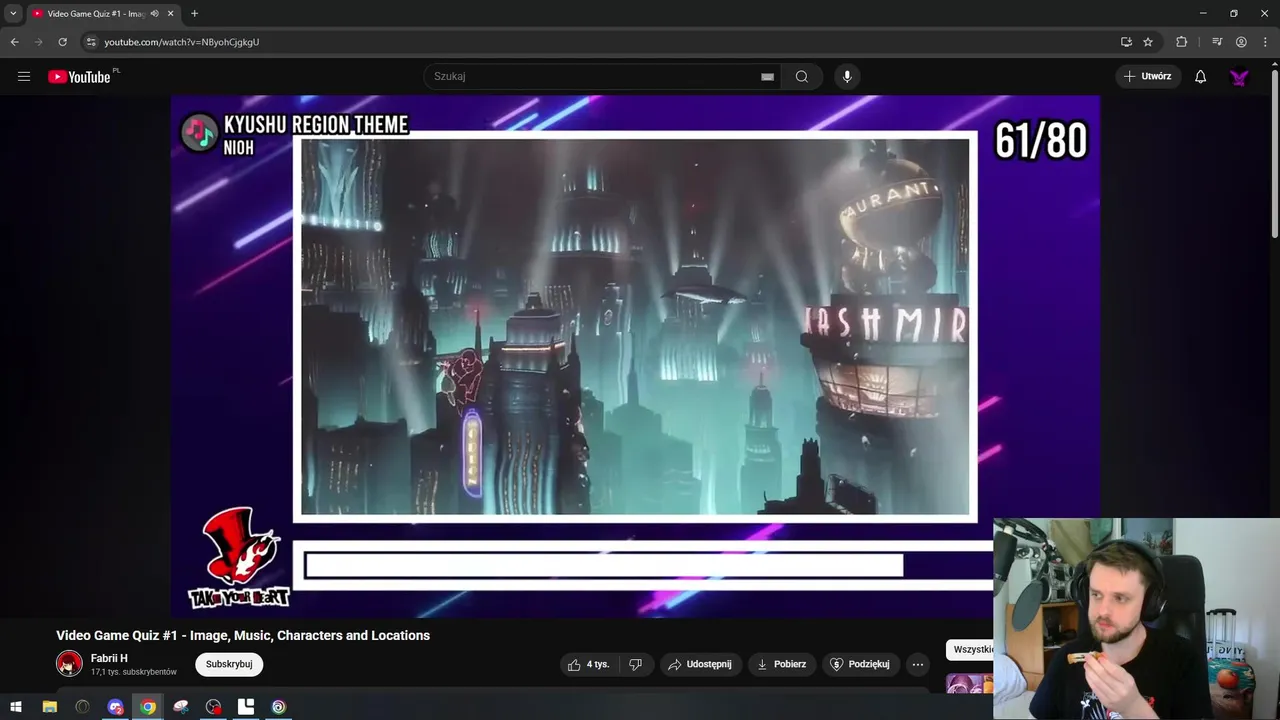Open the tab search dropdown arrow
Image resolution: width=1280 pixels, height=720 pixels.
13,13
